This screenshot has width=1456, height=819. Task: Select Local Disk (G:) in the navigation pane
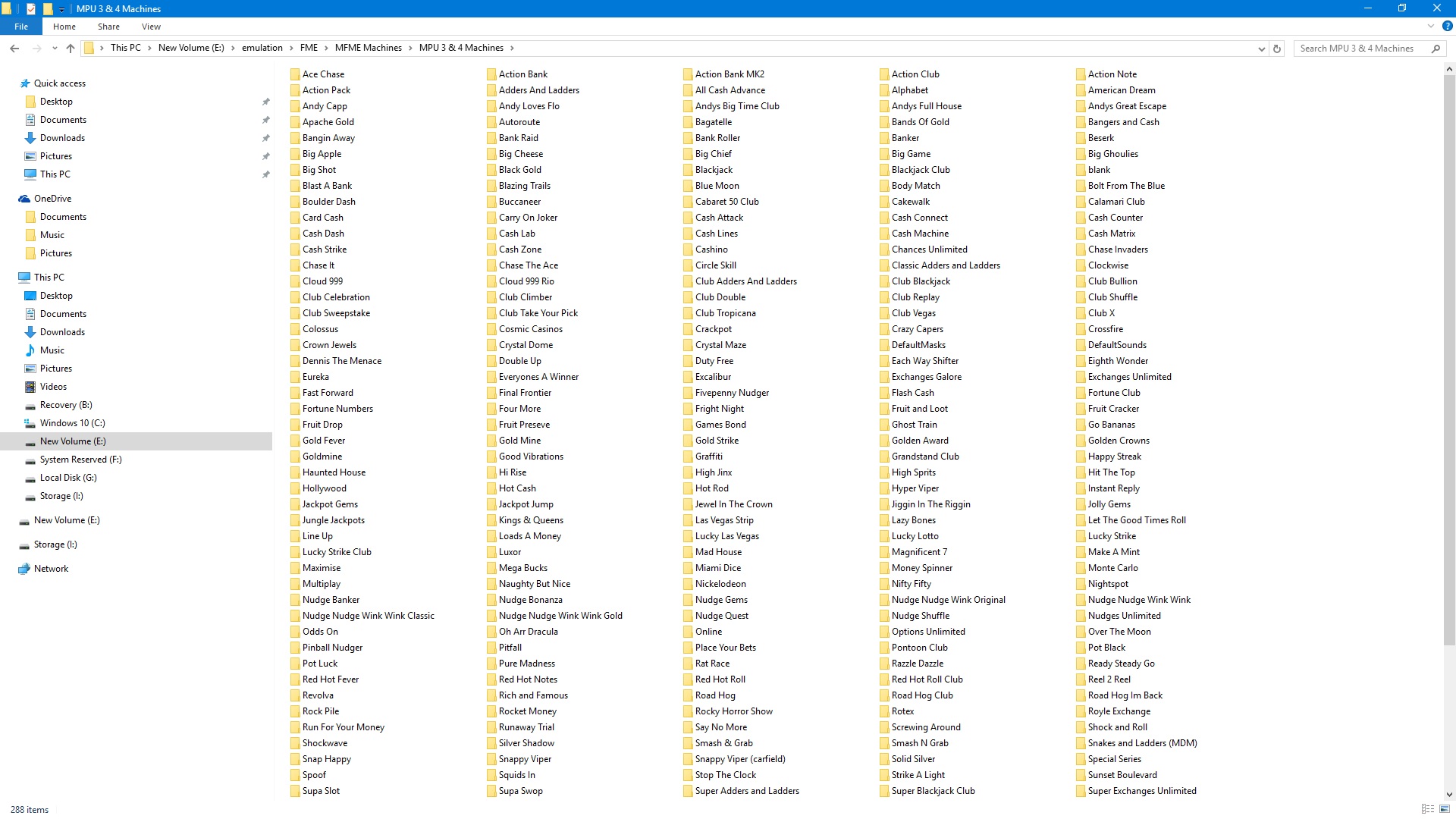[x=68, y=478]
